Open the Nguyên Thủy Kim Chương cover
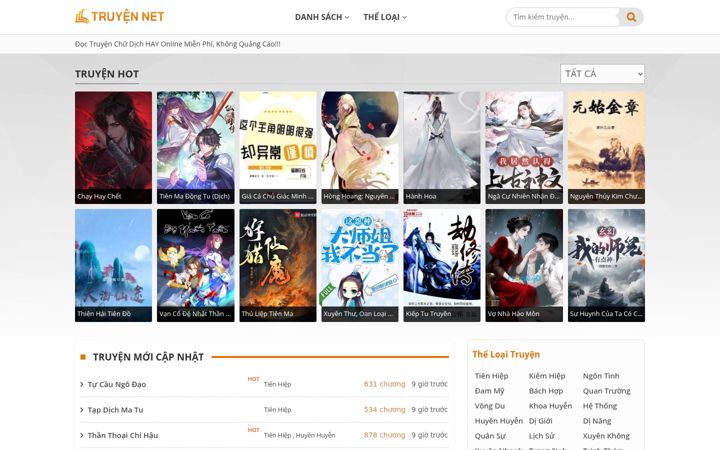 pos(606,147)
